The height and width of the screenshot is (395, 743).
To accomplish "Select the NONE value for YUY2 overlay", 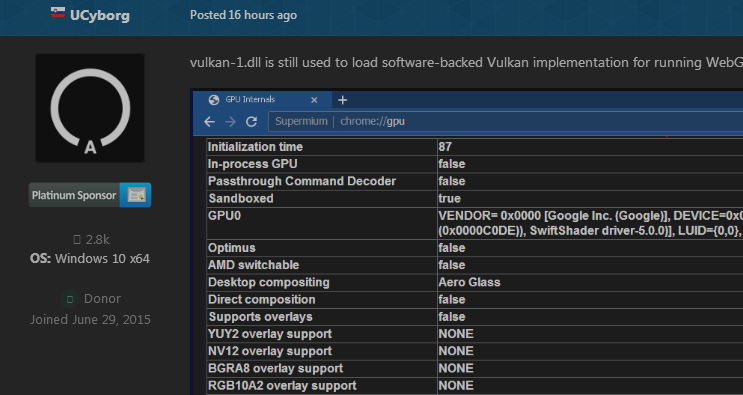I will (x=456, y=334).
